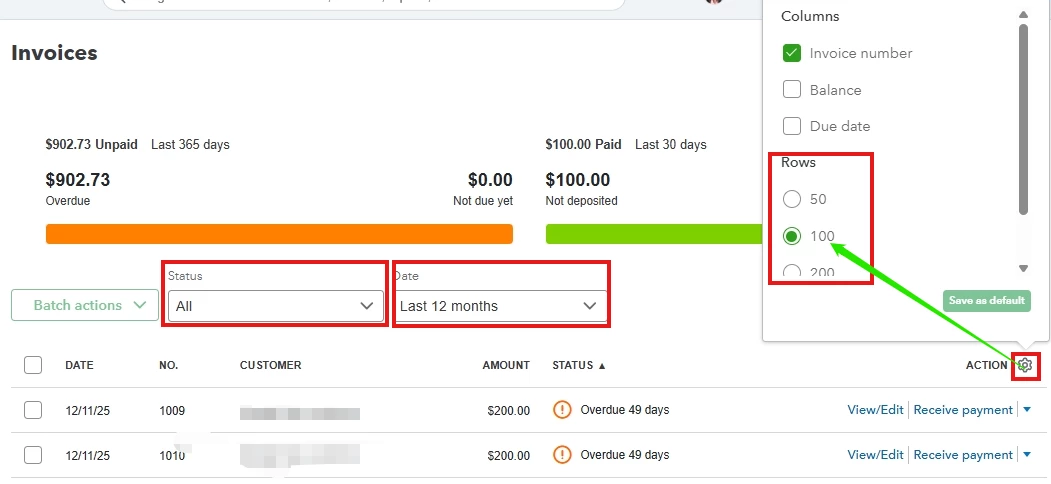Tick the select-all invoices header checkbox
The width and height of the screenshot is (1051, 484).
(x=33, y=365)
